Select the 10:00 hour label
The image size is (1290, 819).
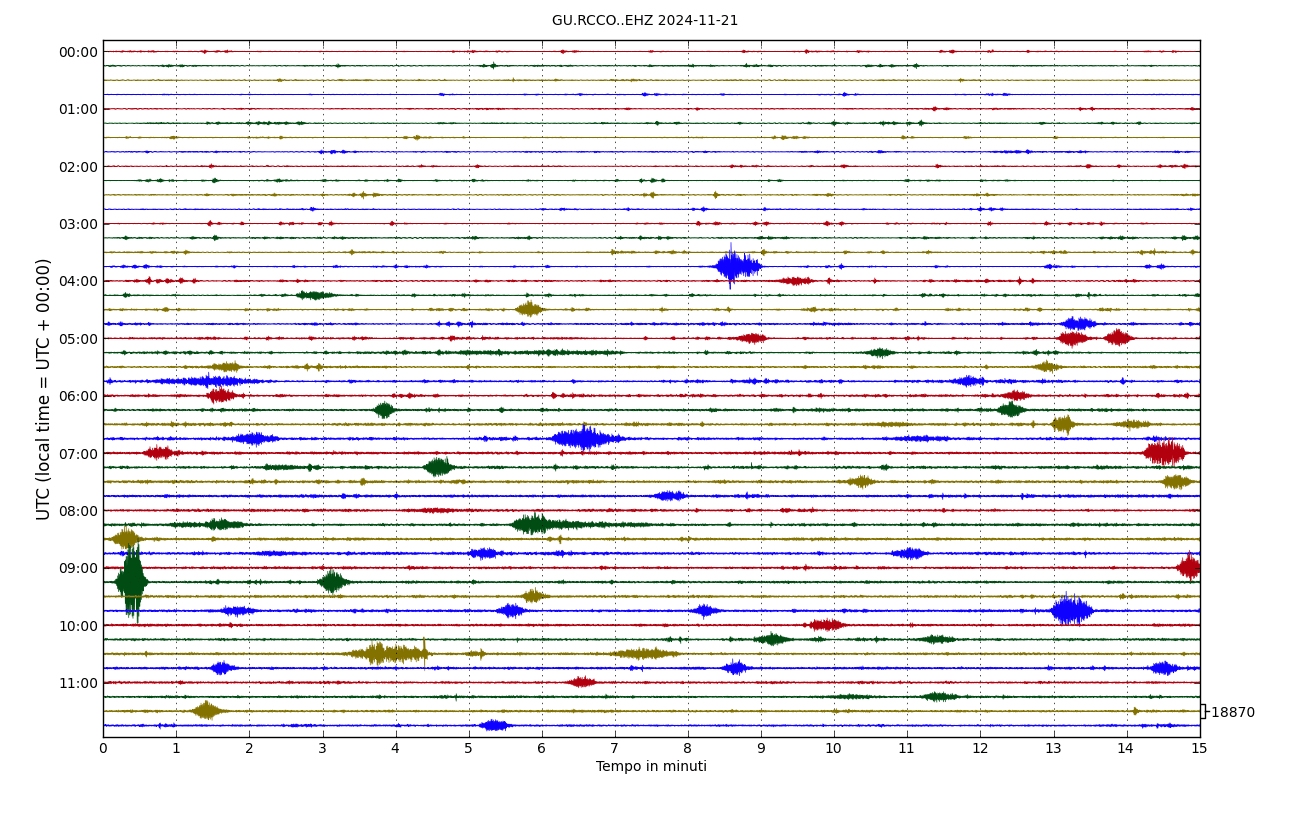point(79,626)
